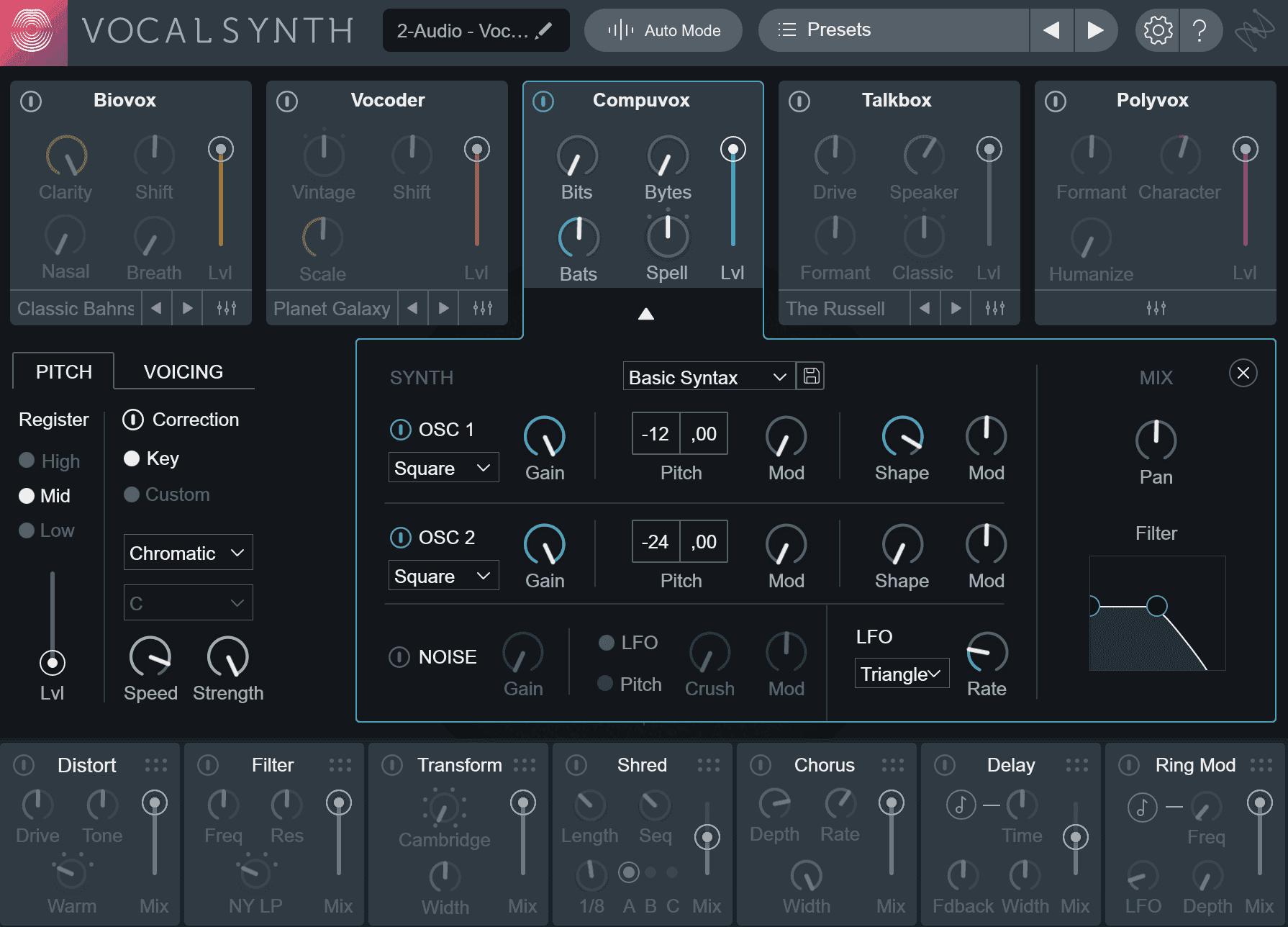The width and height of the screenshot is (1288, 927).
Task: Toggle Compuvox module power
Action: tap(543, 101)
